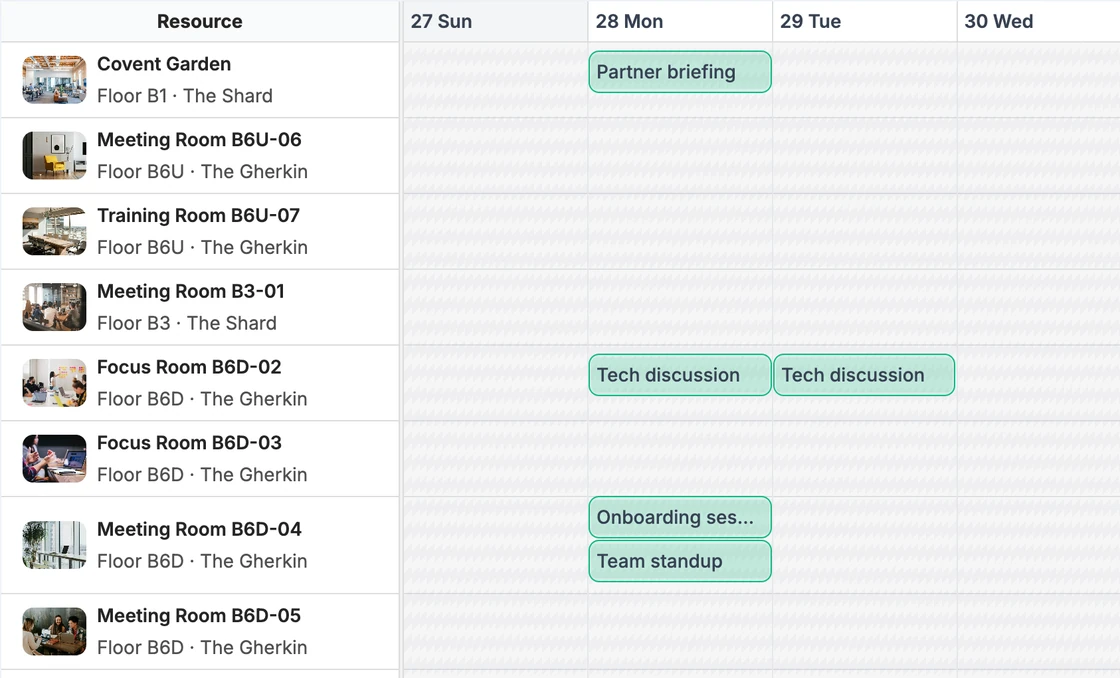Select the Training Room B6U-07 name
The image size is (1120, 678).
tap(199, 215)
